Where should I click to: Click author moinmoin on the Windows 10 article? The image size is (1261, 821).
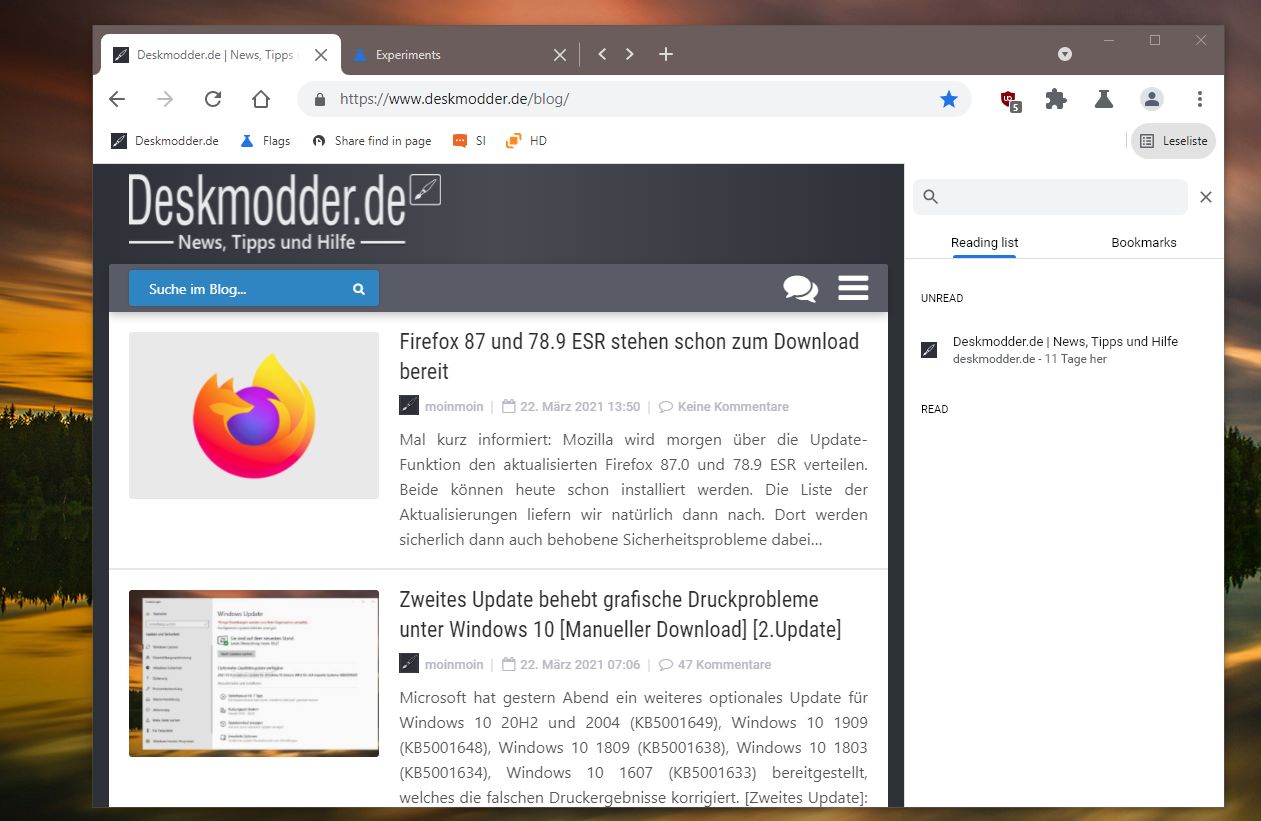coord(454,665)
